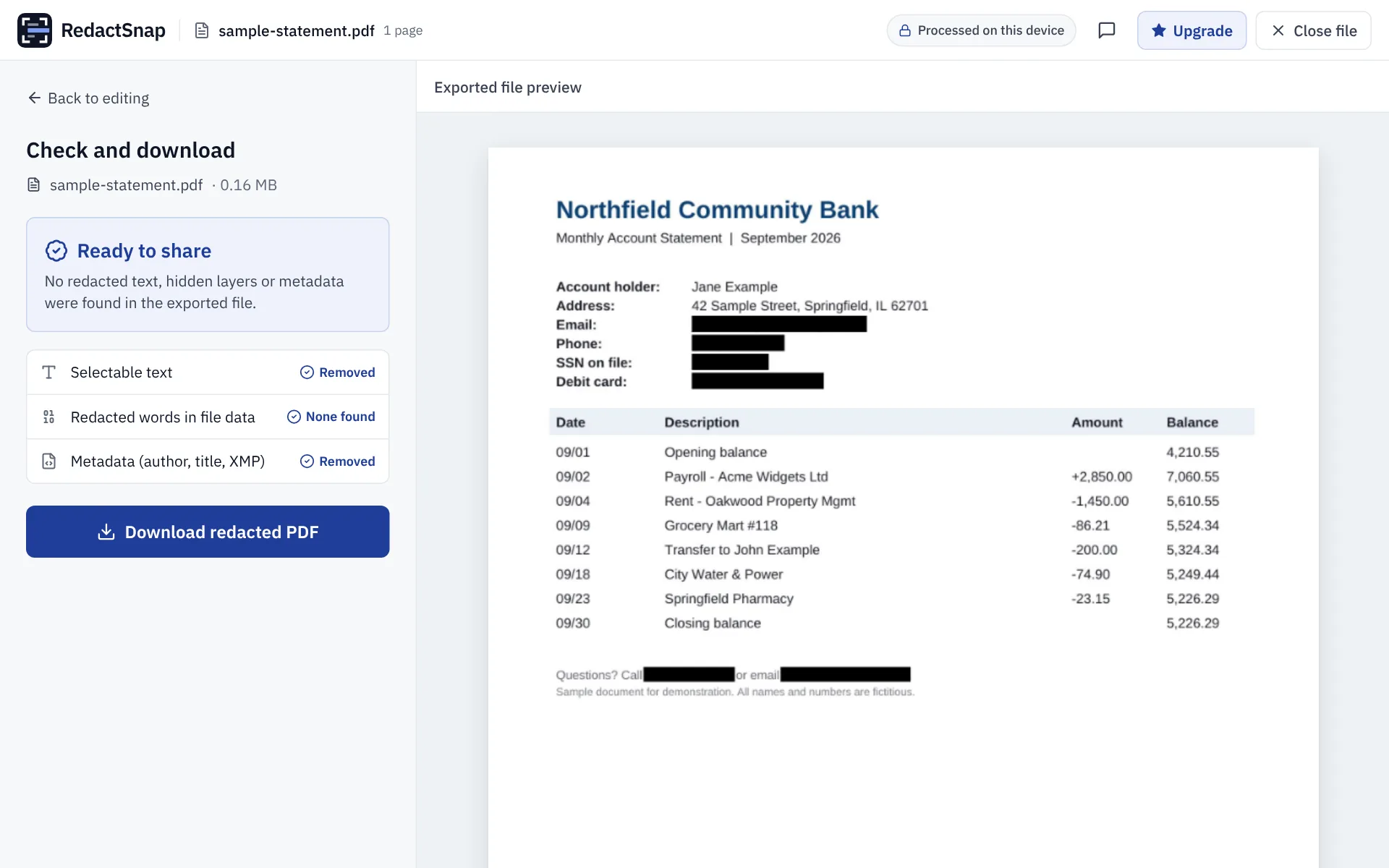Click the star icon on Upgrade button

[x=1159, y=30]
